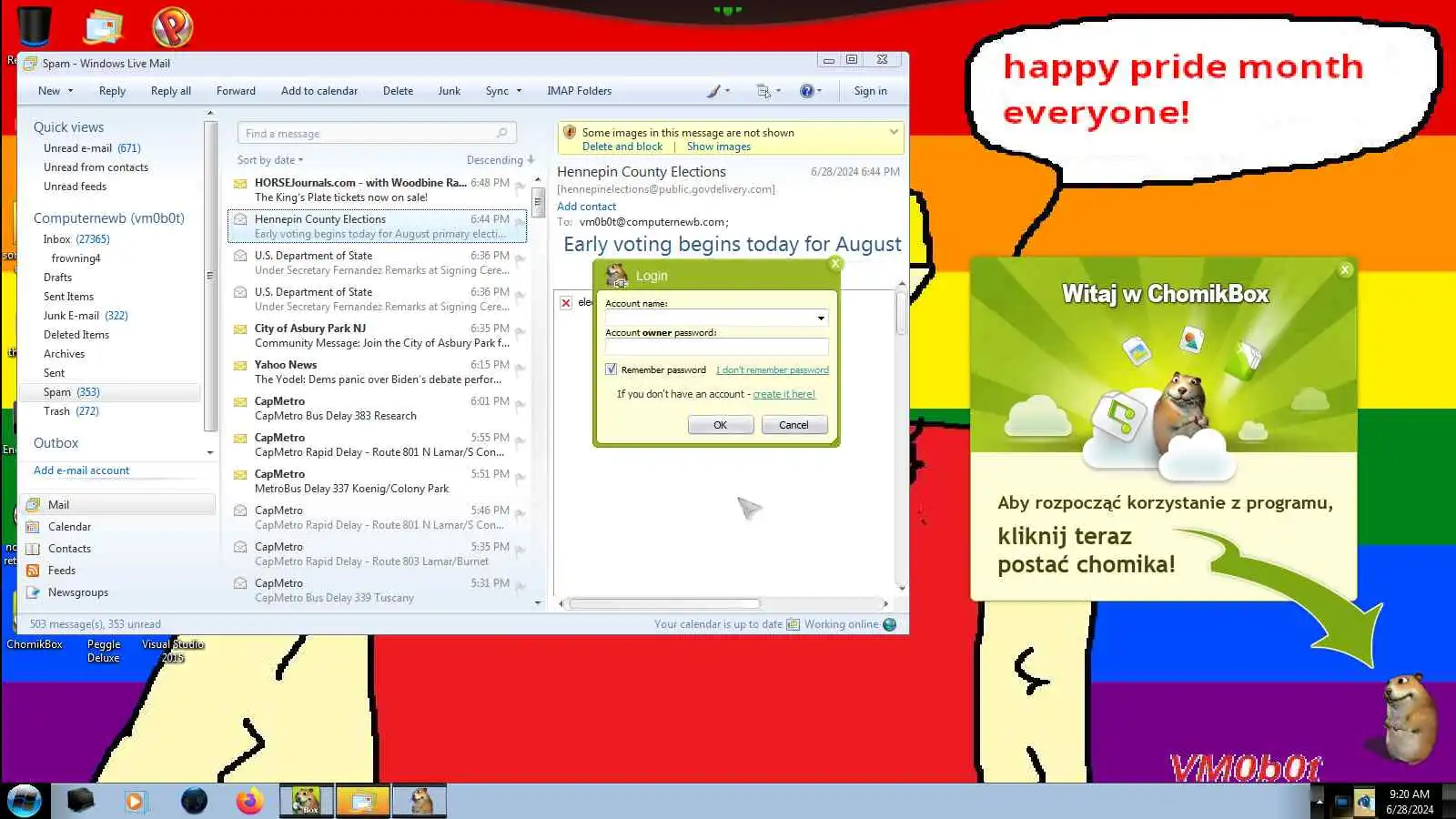Image resolution: width=1456 pixels, height=819 pixels.
Task: Open the Contacts shortcut icon
Action: coord(34,549)
